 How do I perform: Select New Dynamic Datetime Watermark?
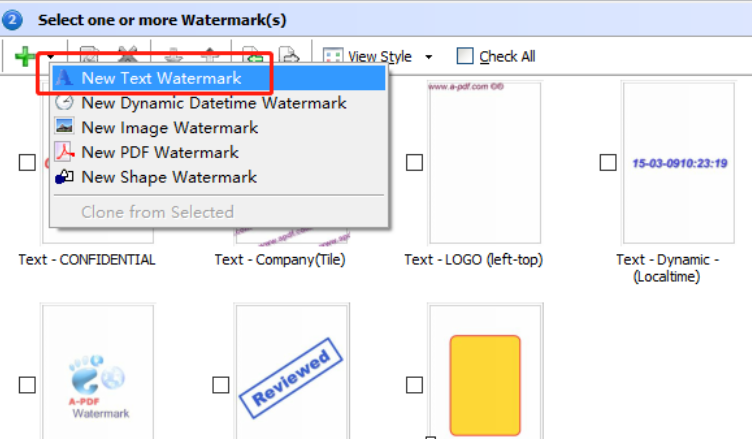213,103
